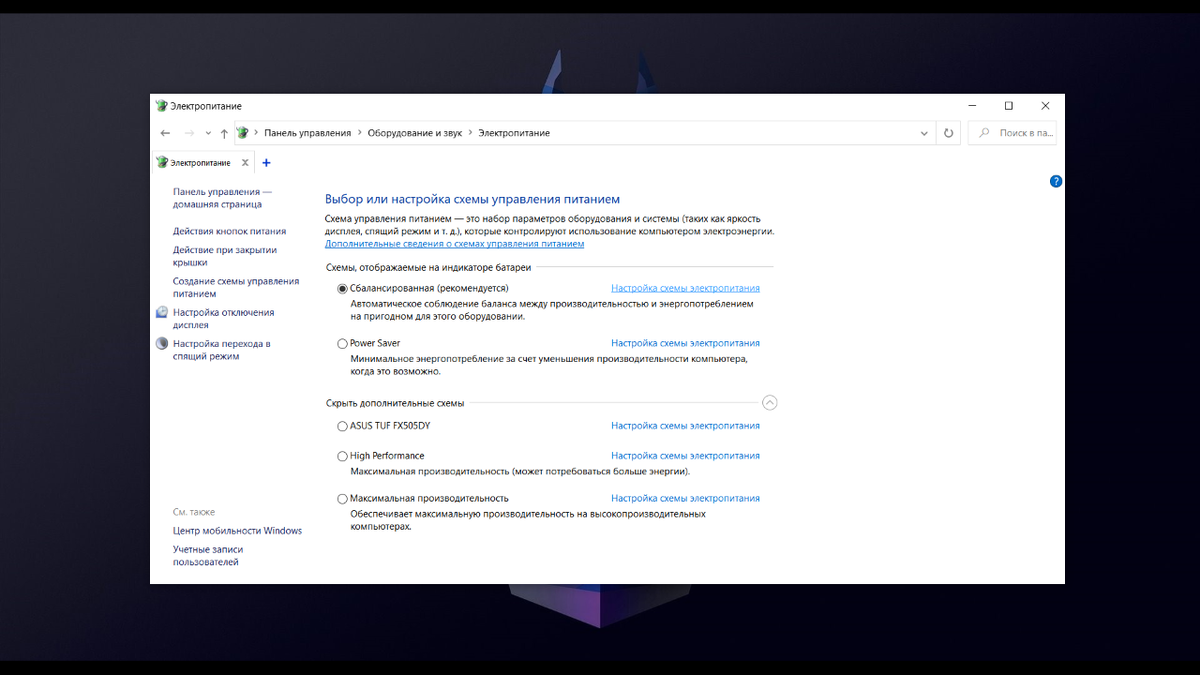Click the address bar power icon
This screenshot has width=1200, height=675.
243,133
